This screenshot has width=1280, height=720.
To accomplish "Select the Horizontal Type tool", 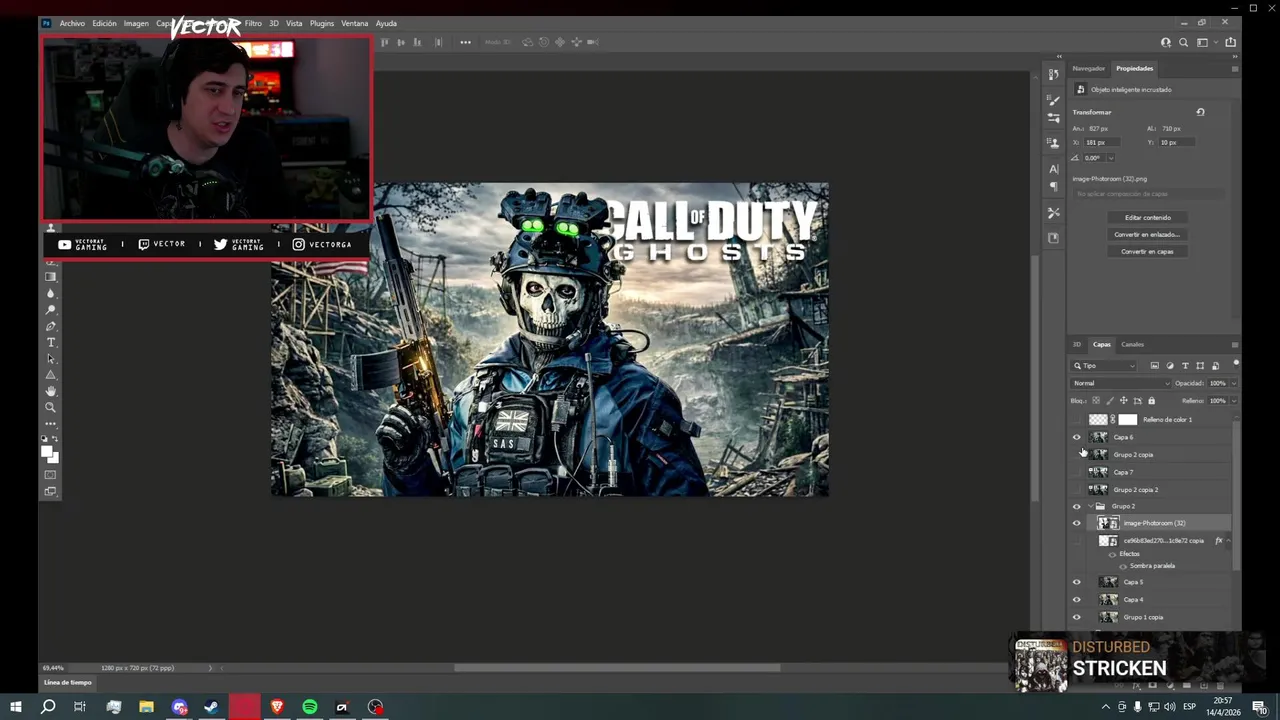I will (x=51, y=342).
